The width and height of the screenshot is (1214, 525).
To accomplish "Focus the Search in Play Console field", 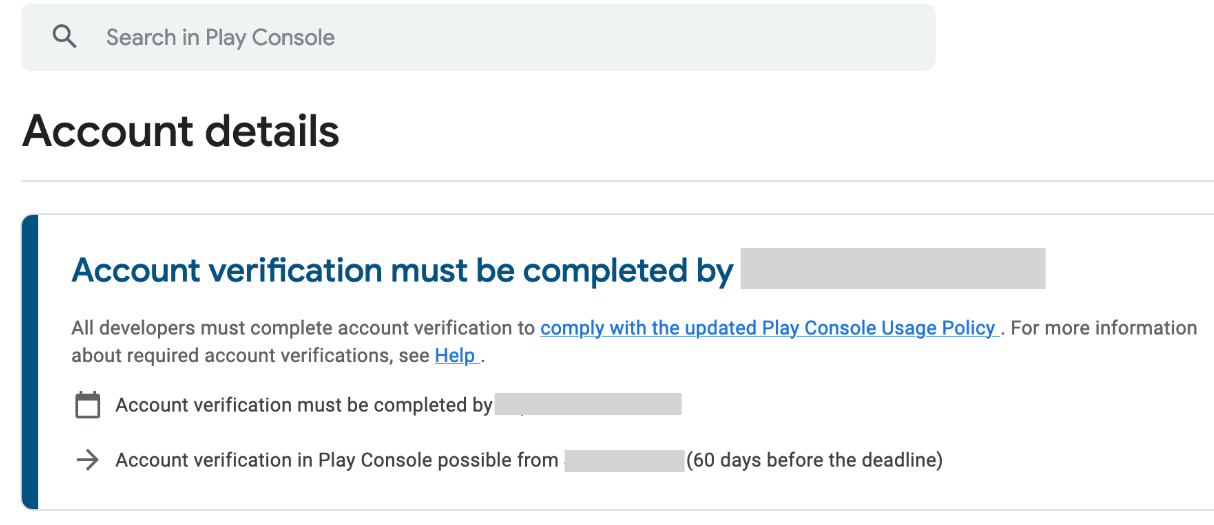I will tap(478, 38).
